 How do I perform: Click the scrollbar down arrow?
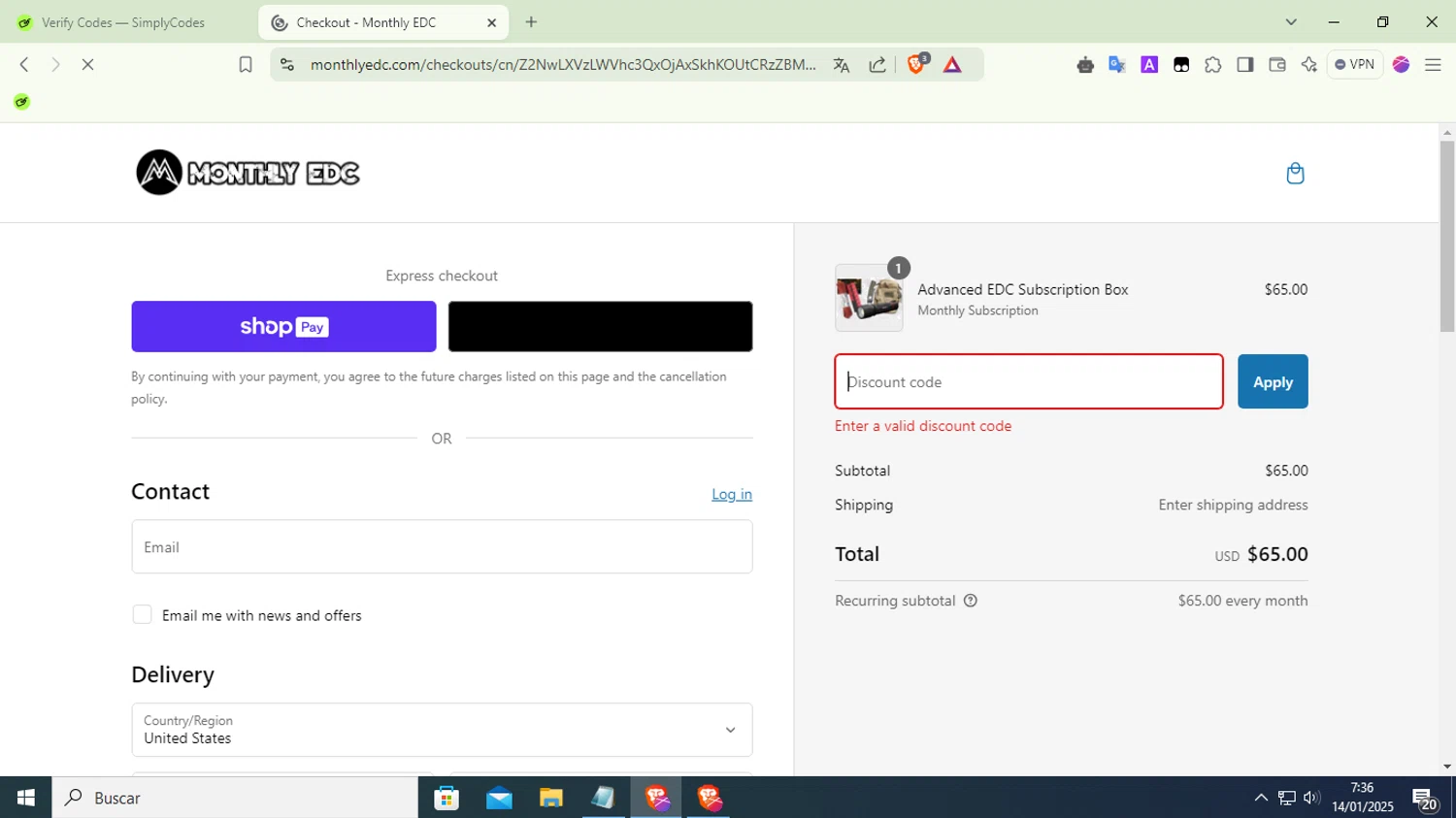point(1447,767)
